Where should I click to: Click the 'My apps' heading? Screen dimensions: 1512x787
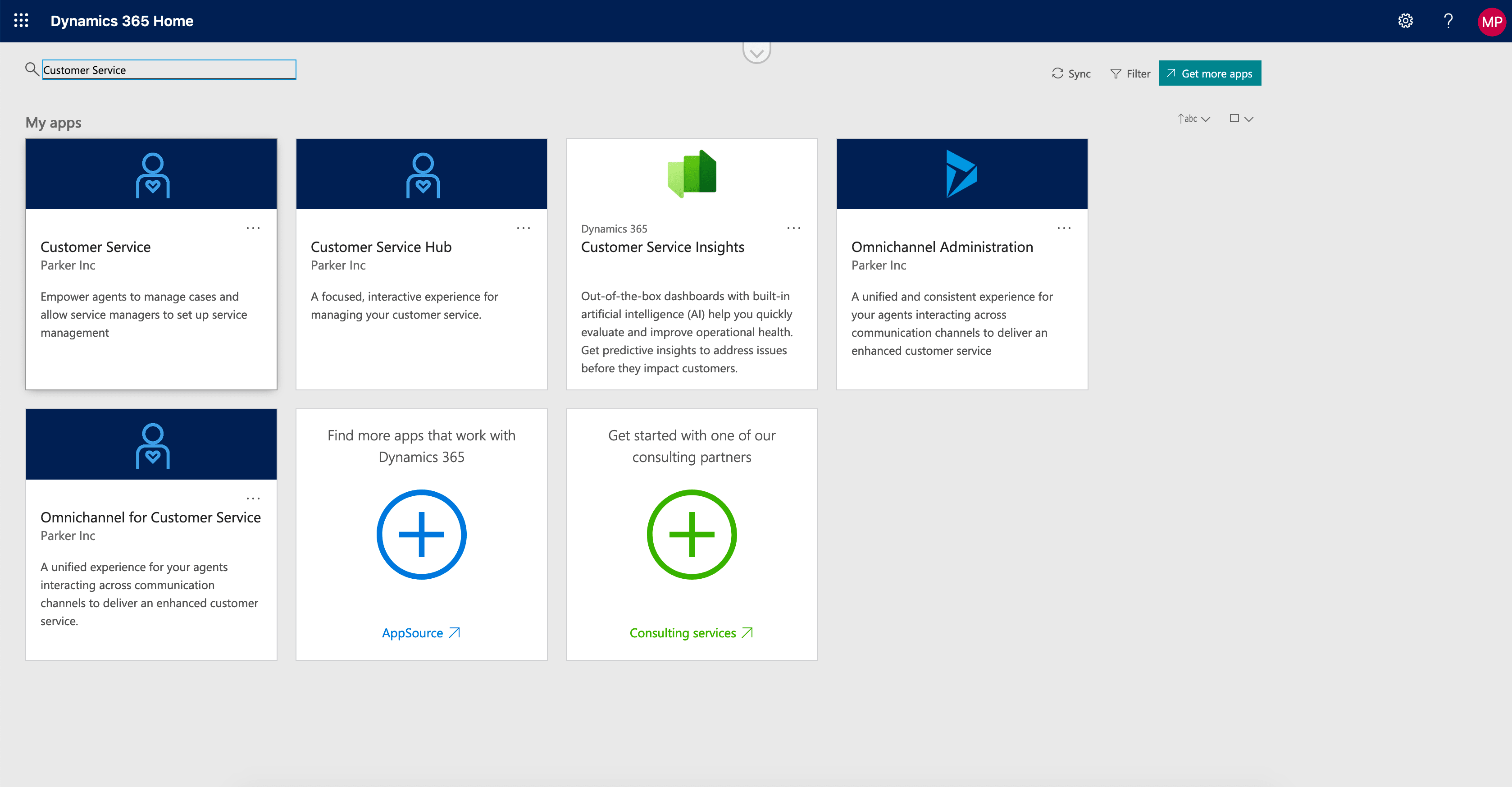pos(54,123)
